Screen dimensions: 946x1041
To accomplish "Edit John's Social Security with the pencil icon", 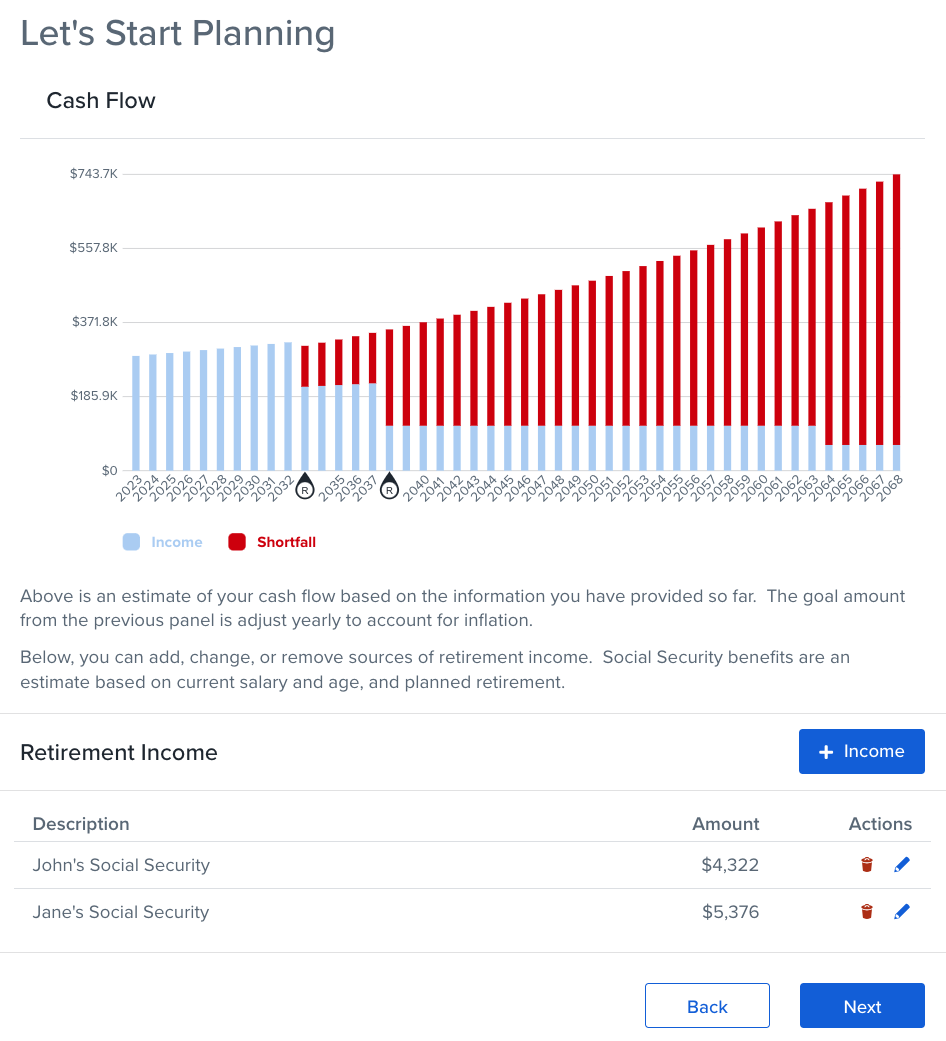I will [x=902, y=864].
